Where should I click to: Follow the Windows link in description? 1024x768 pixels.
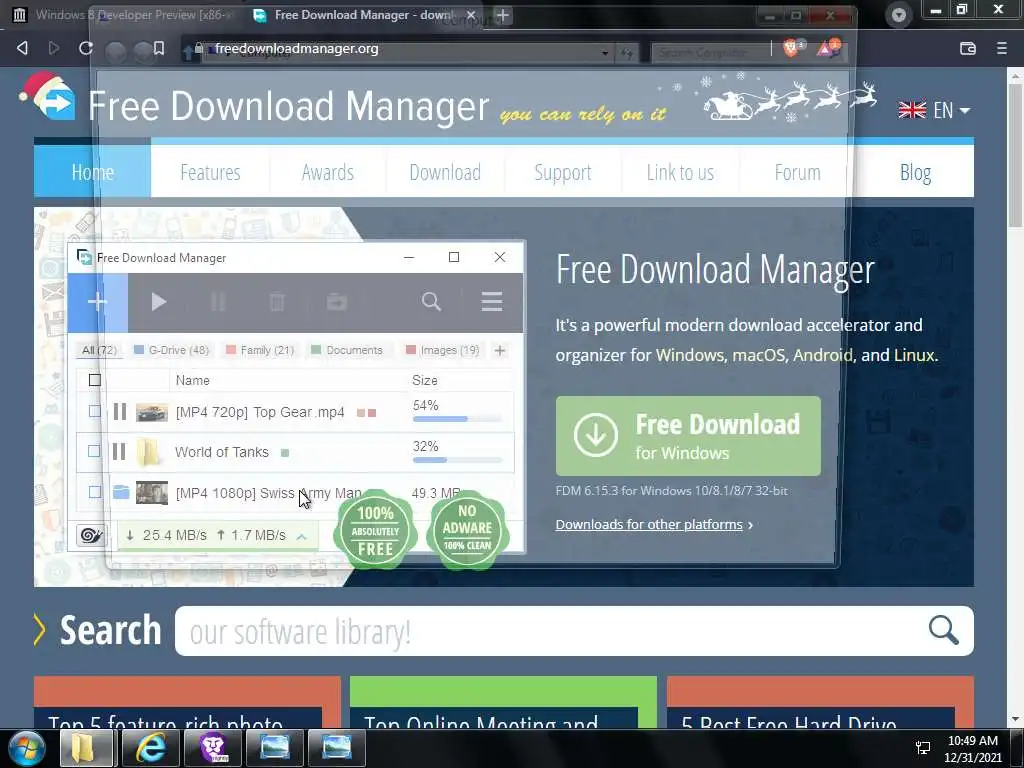click(x=690, y=355)
